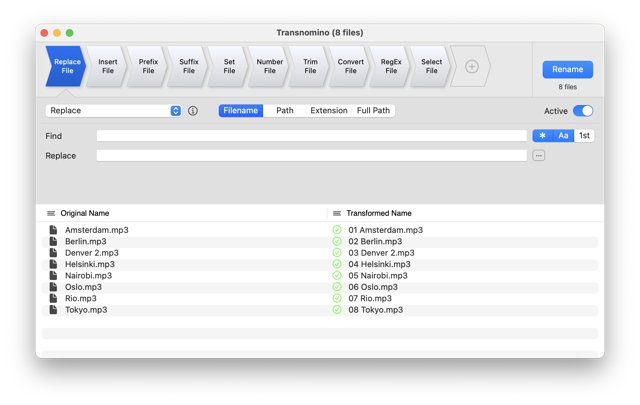Screen dimensions: 640x405
Task: Select the Convert File action step
Action: click(350, 66)
